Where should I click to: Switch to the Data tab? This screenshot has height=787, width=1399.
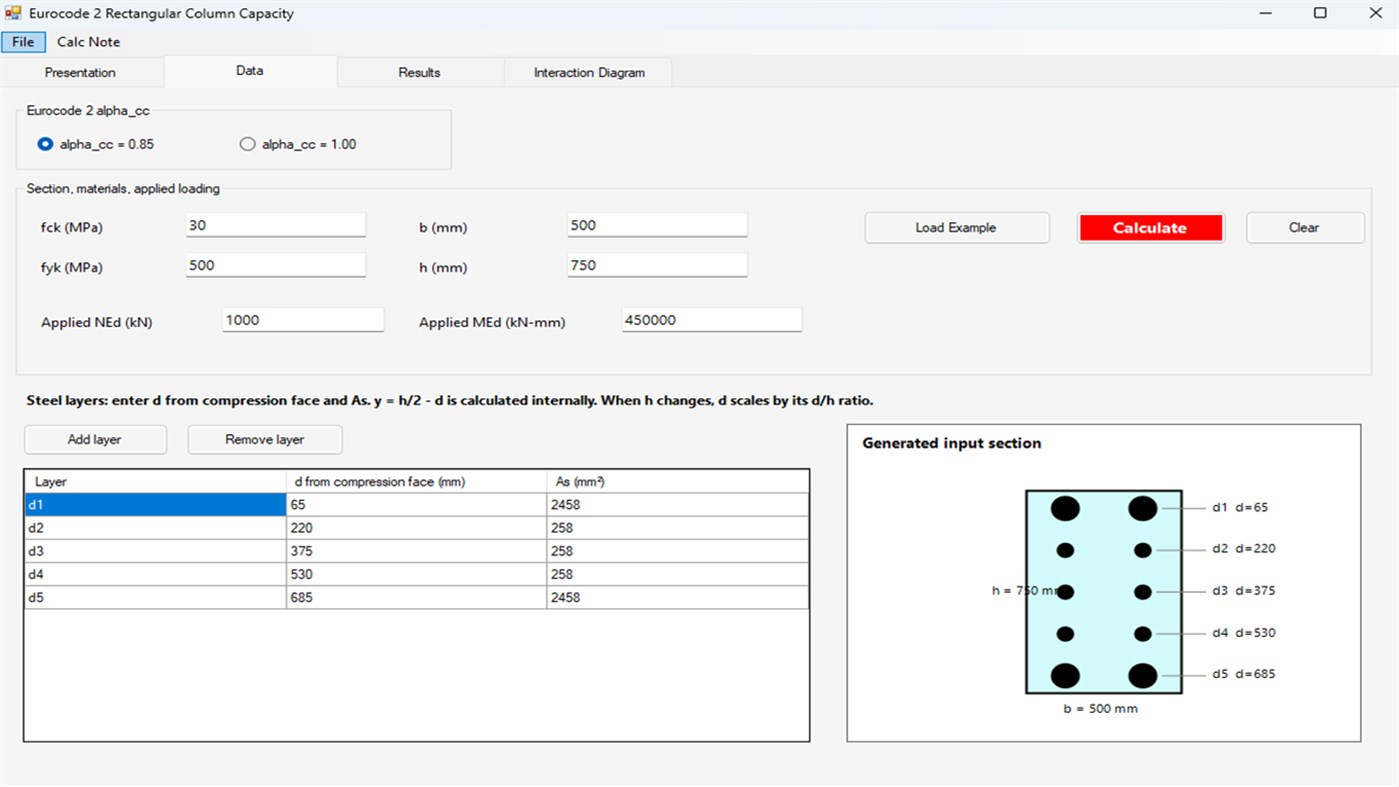(250, 71)
